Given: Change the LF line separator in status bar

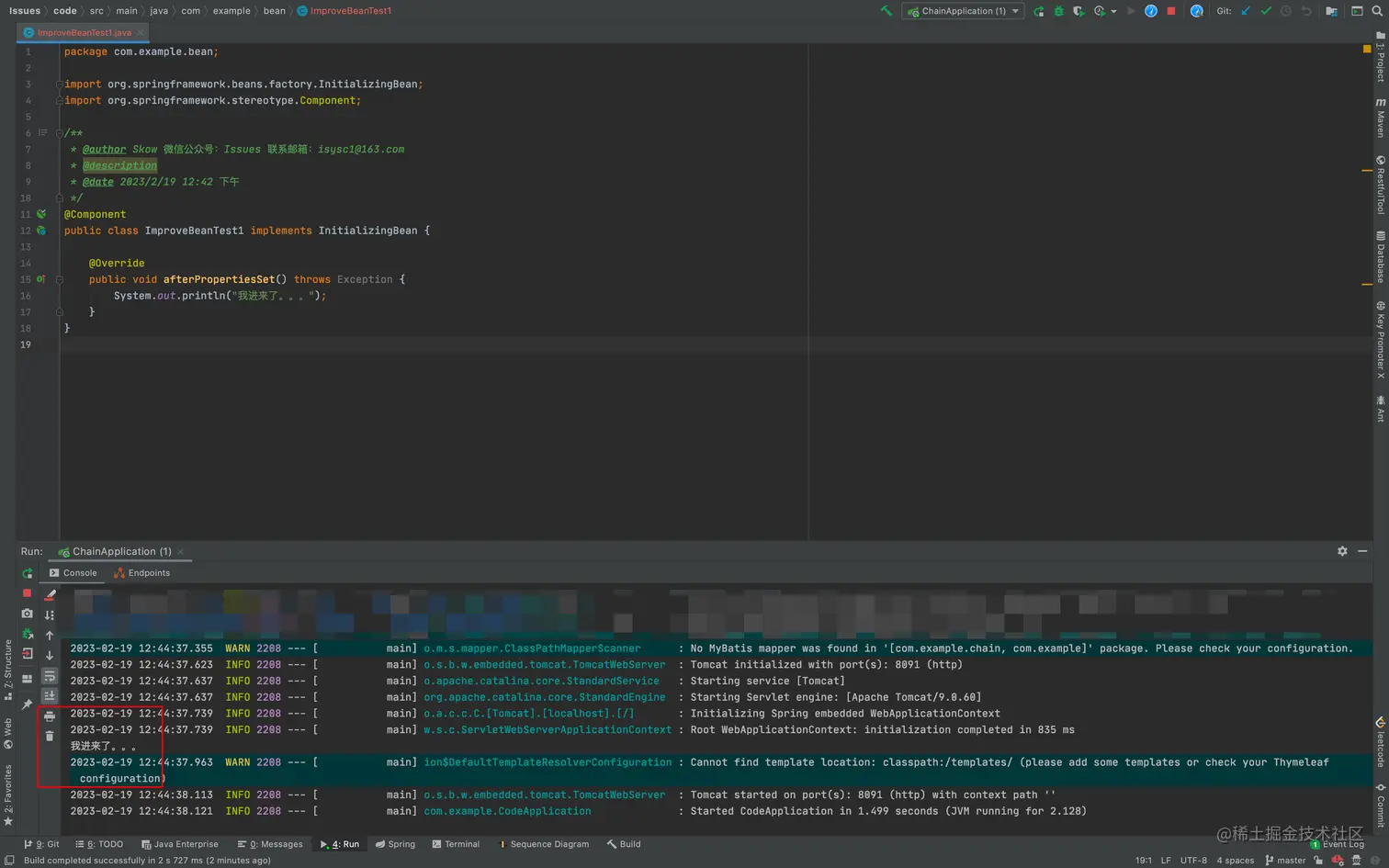Looking at the screenshot, I should (x=1166, y=861).
